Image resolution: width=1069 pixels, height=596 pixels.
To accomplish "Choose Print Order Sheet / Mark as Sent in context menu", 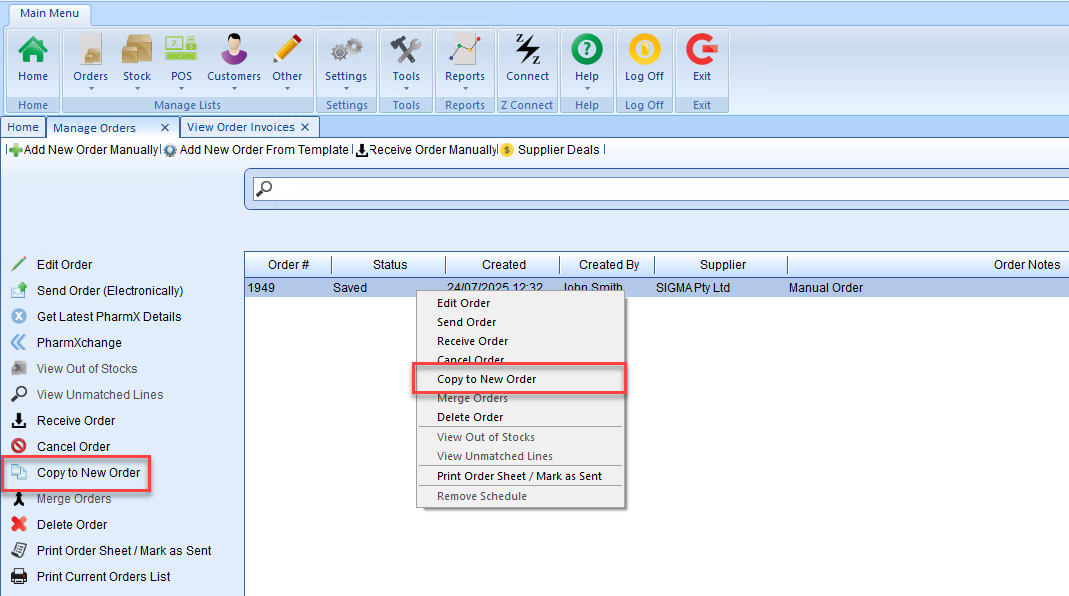I will [519, 476].
